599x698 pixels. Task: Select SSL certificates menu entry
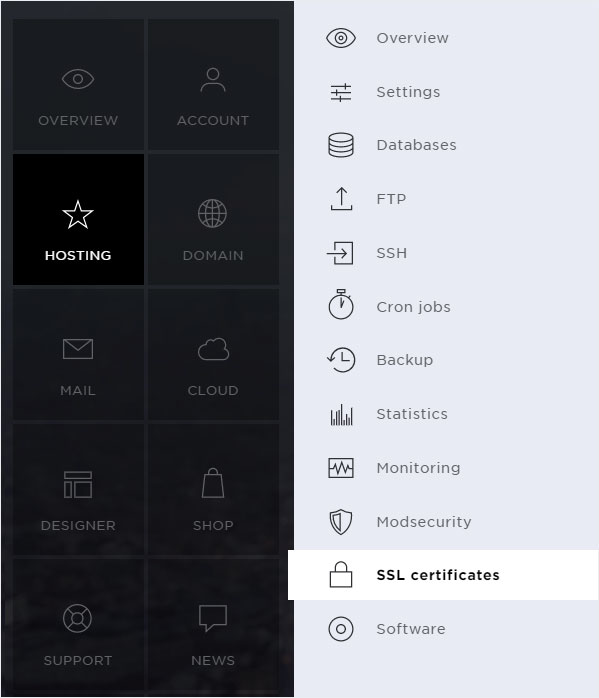point(443,575)
